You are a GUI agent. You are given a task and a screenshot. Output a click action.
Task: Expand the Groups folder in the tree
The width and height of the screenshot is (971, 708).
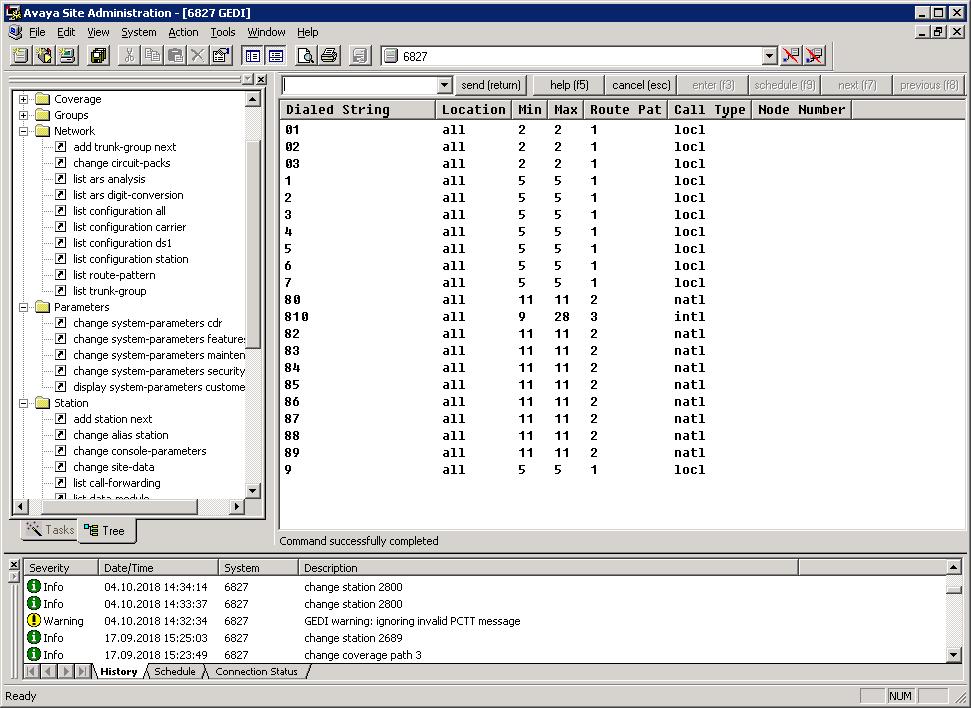coord(23,115)
